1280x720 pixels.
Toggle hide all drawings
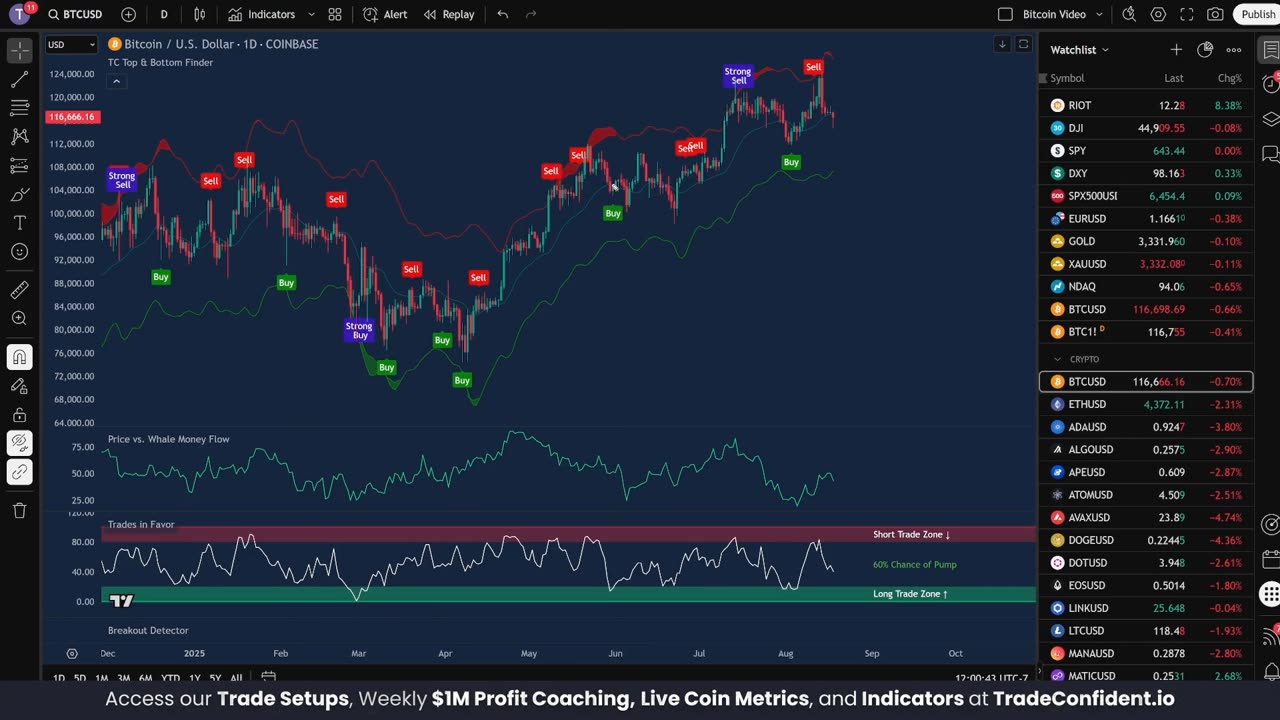[x=19, y=443]
